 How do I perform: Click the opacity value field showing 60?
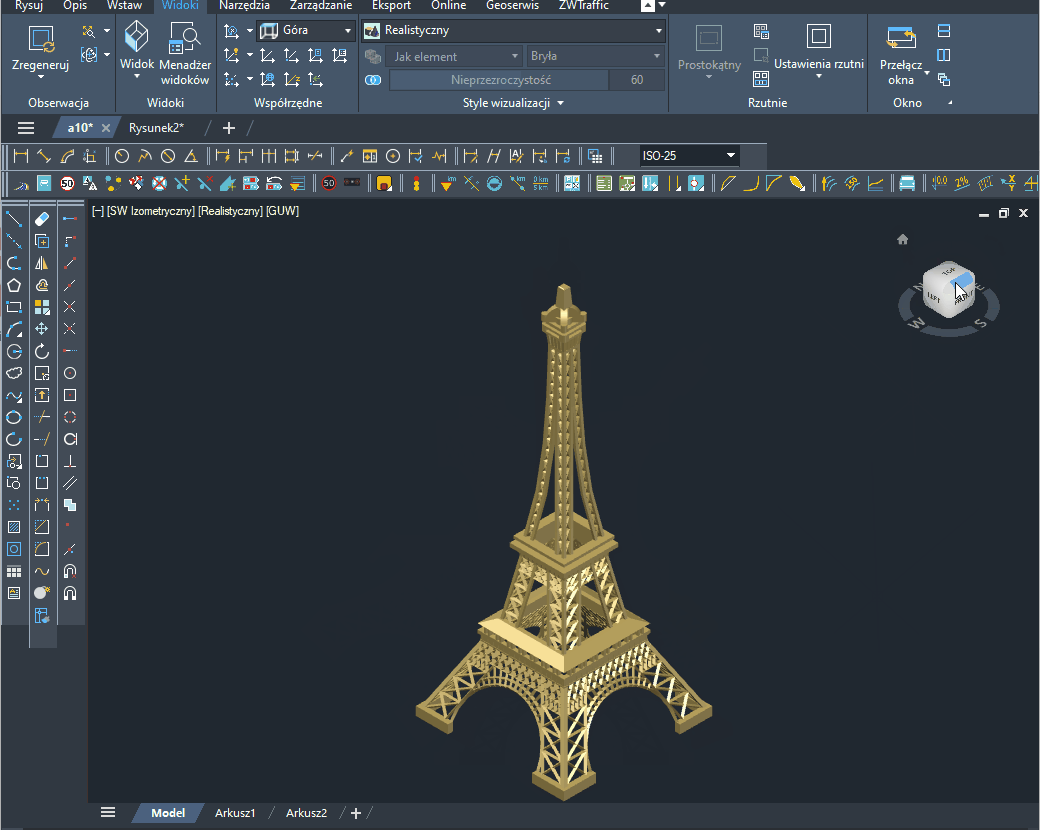(x=637, y=80)
